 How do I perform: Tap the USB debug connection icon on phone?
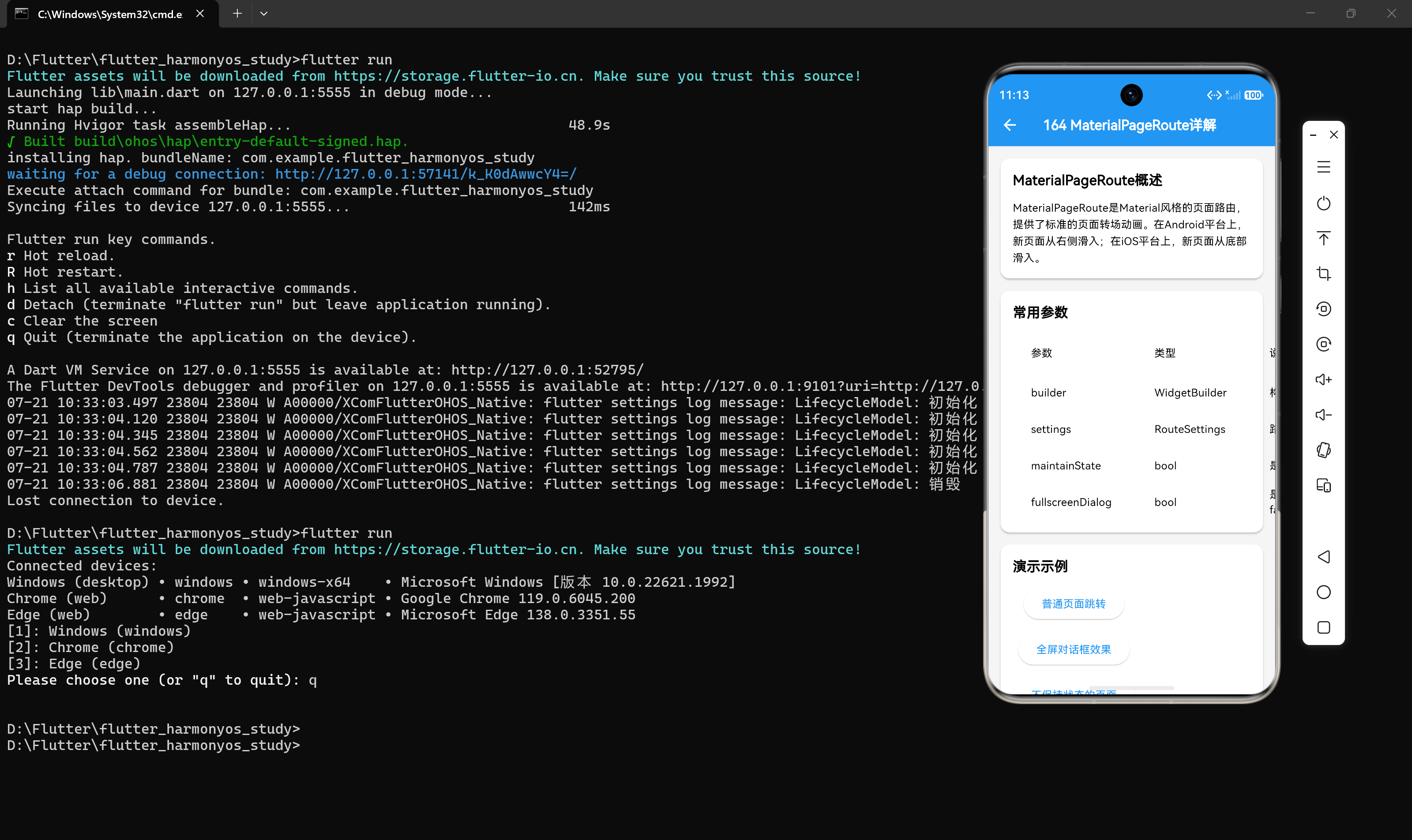tap(1213, 95)
